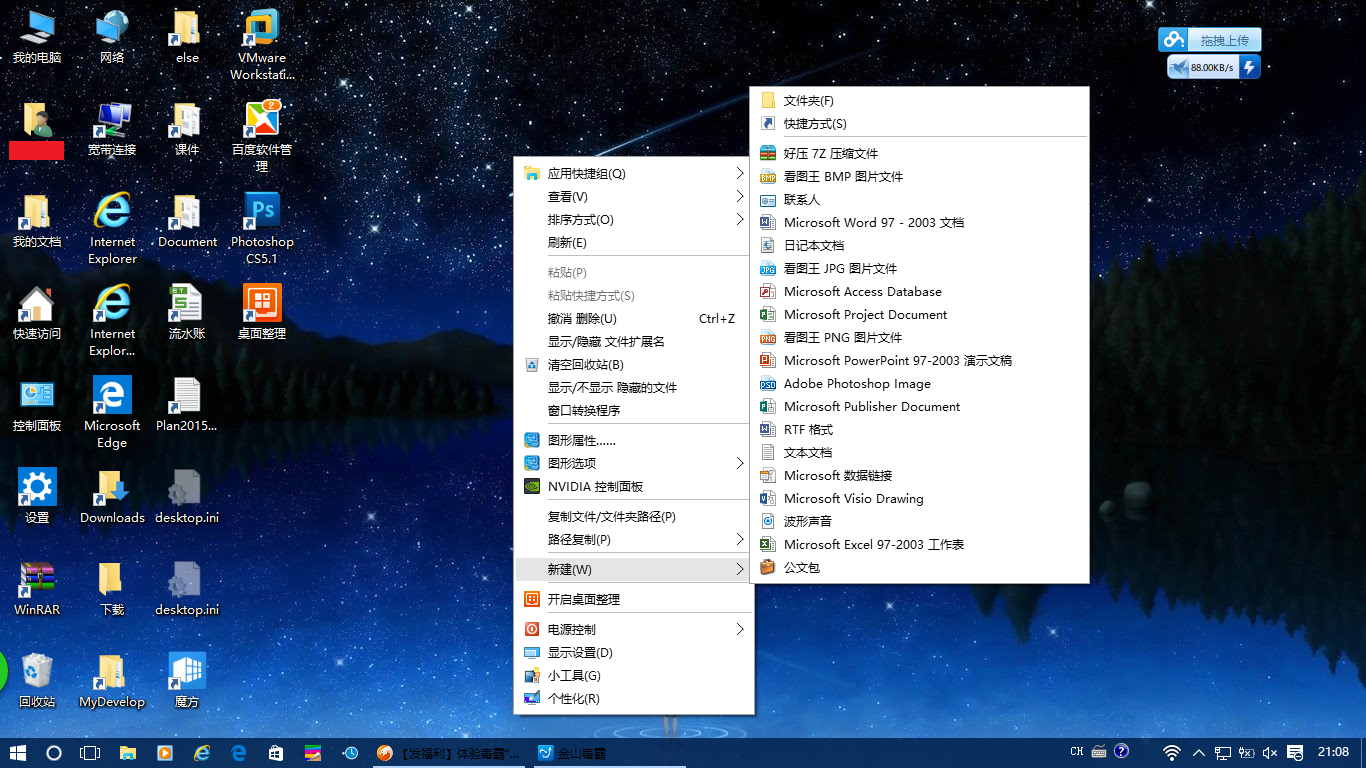1366x768 pixels.
Task: Select the MyDevelop folder shortcut
Action: click(112, 680)
